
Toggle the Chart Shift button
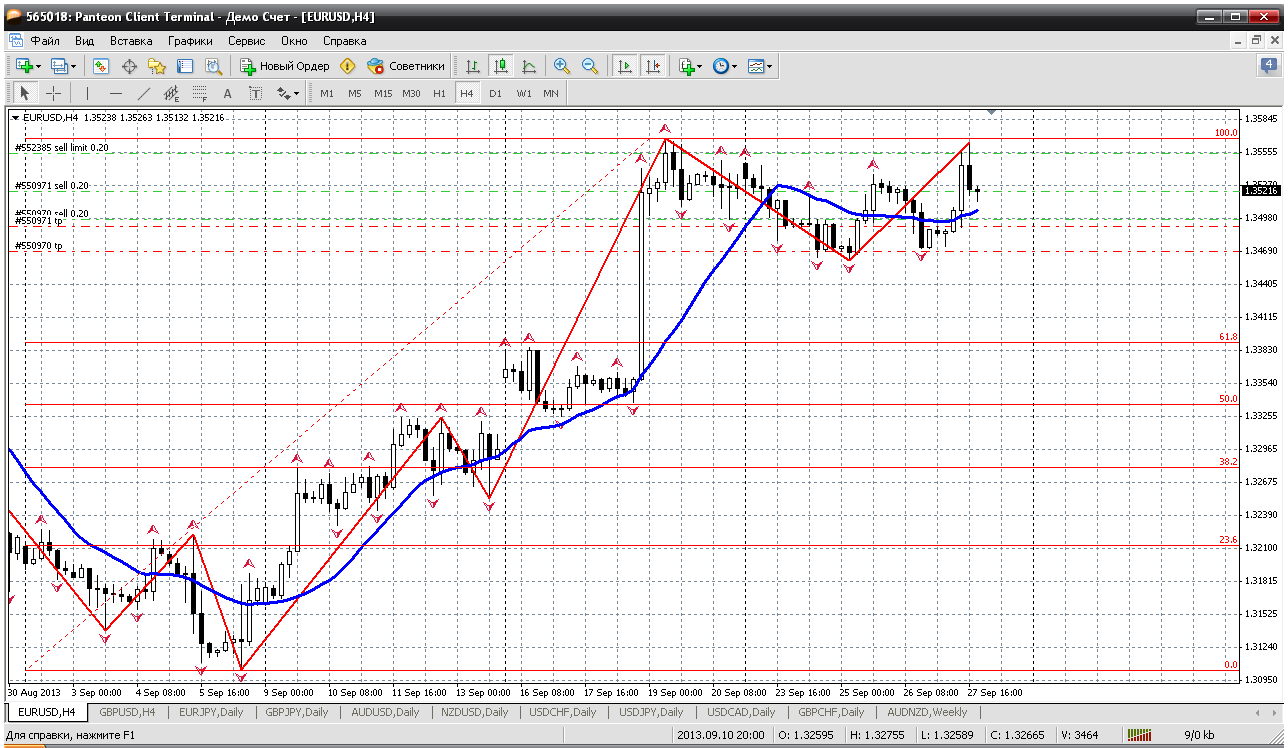pyautogui.click(x=653, y=66)
